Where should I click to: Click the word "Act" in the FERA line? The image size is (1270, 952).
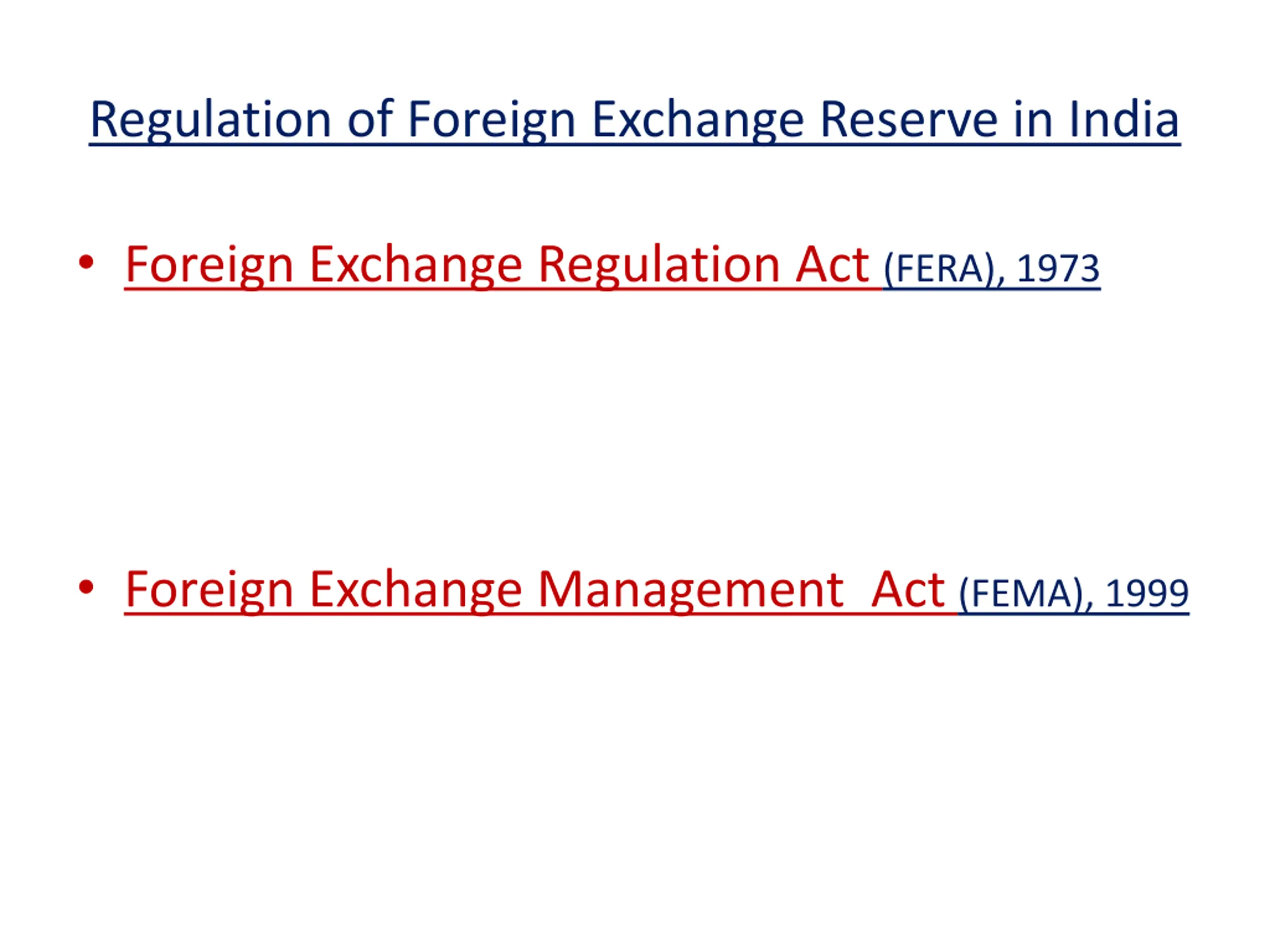pyautogui.click(x=832, y=265)
